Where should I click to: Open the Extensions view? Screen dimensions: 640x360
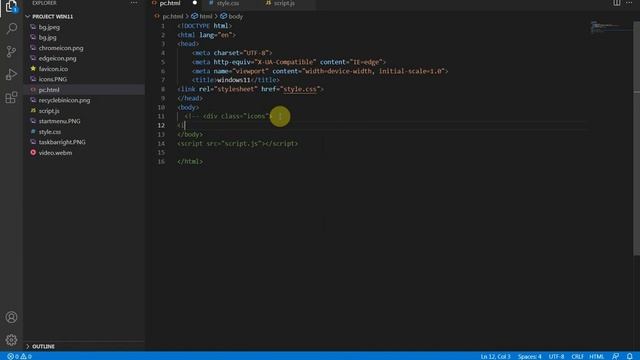[11, 97]
